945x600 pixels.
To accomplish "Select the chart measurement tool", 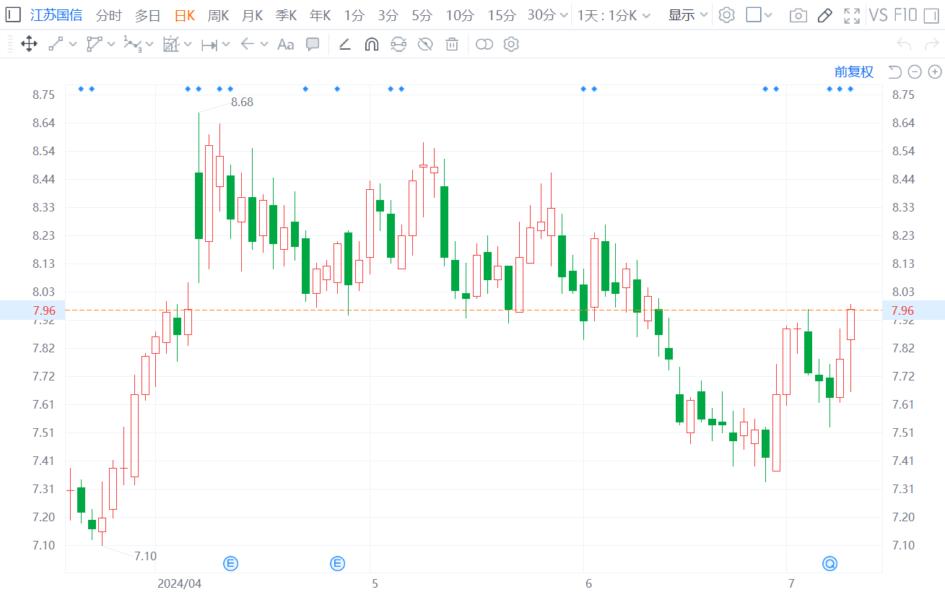I will click(171, 44).
